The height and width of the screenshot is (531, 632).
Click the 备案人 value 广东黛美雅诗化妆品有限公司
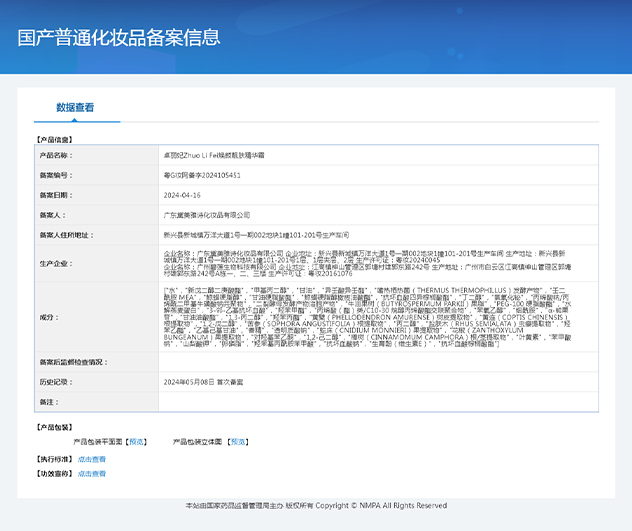207,215
